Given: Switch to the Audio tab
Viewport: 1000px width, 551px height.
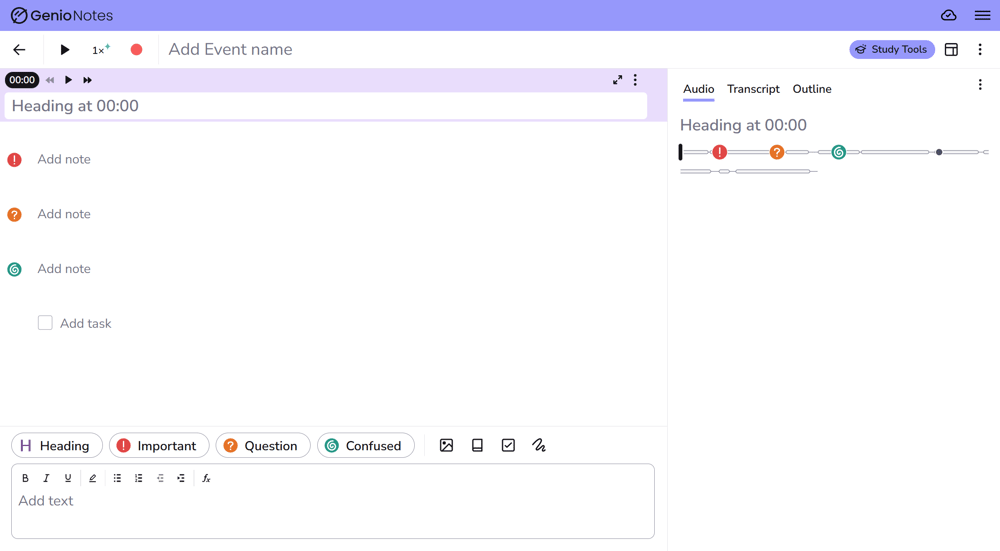Looking at the screenshot, I should tap(698, 89).
